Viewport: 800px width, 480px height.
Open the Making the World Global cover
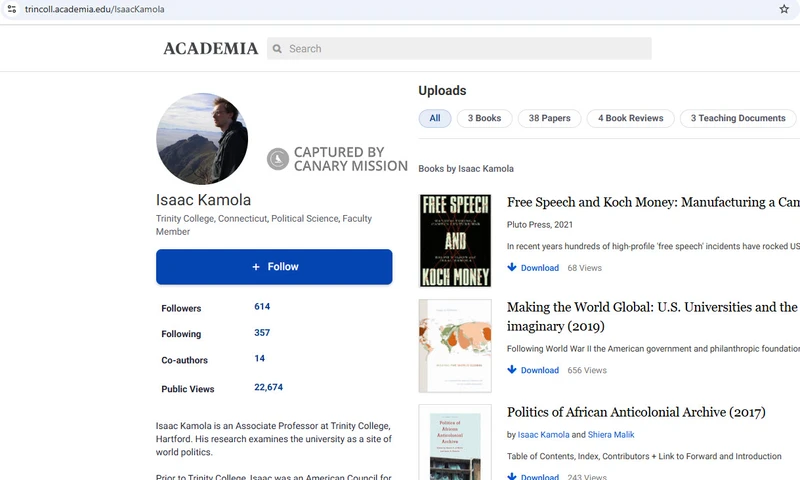[x=455, y=346]
